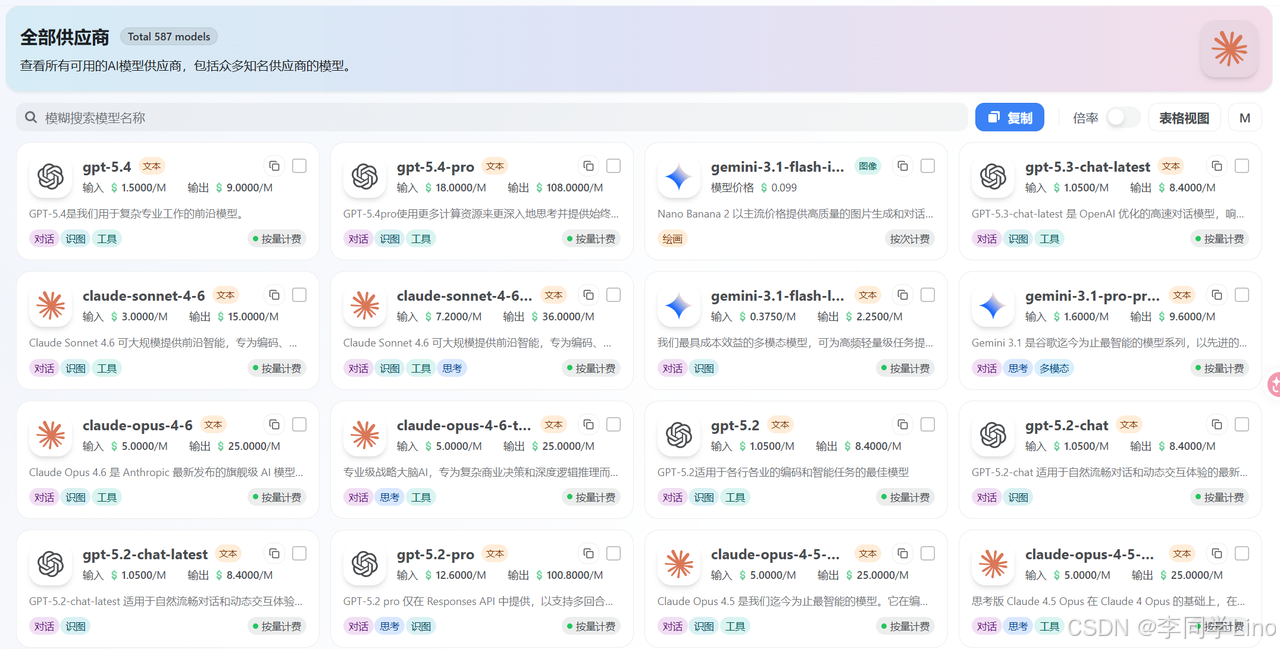Viewport: 1280px width, 649px height.
Task: Click the Total 587 models badge
Action: point(169,37)
